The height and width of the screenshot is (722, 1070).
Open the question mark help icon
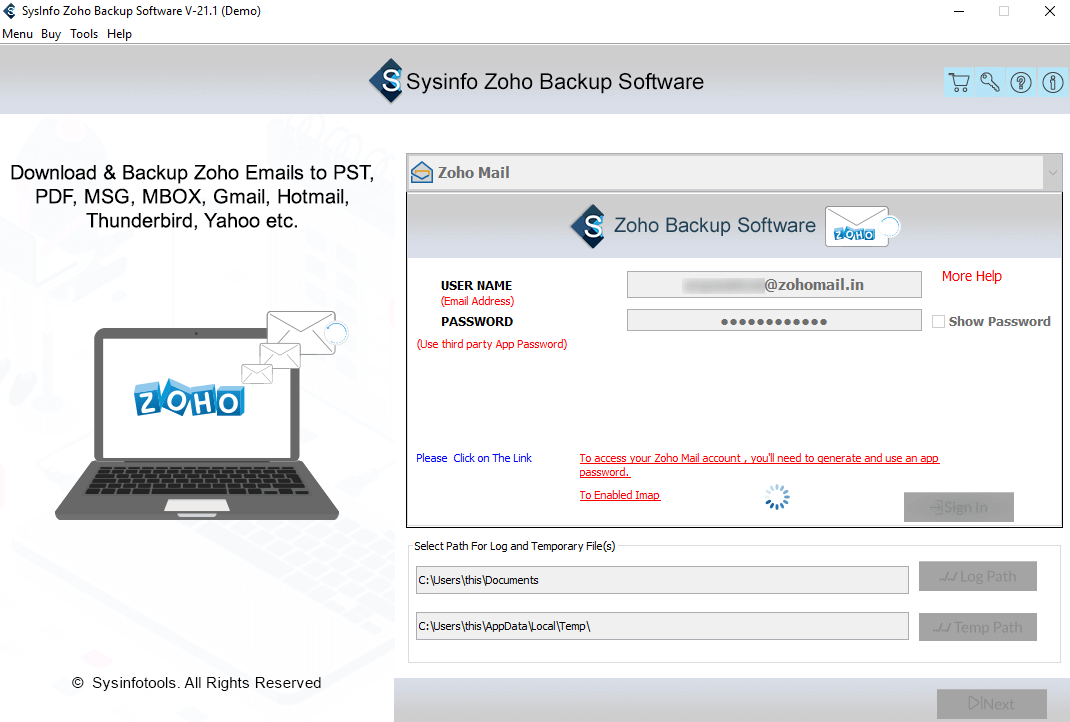pyautogui.click(x=1021, y=83)
